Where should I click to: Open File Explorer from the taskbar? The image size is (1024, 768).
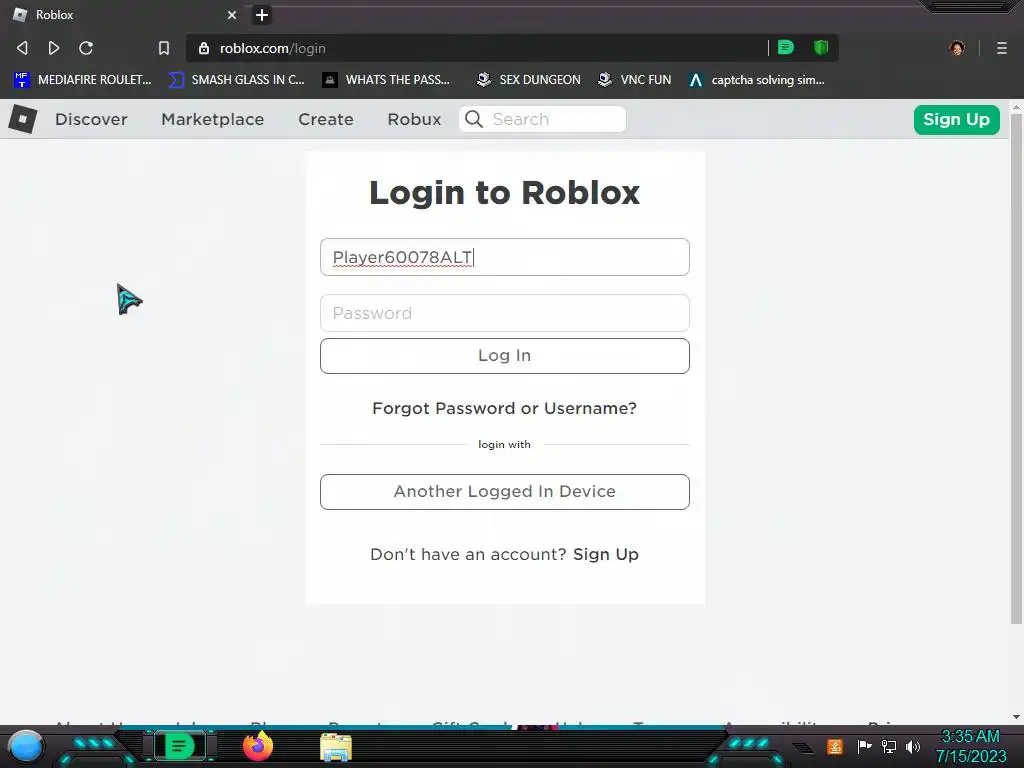336,747
